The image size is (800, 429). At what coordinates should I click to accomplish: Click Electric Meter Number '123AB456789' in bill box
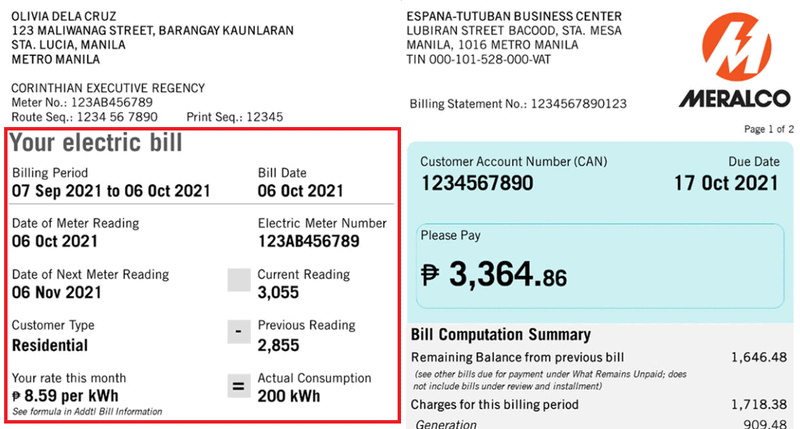point(309,241)
